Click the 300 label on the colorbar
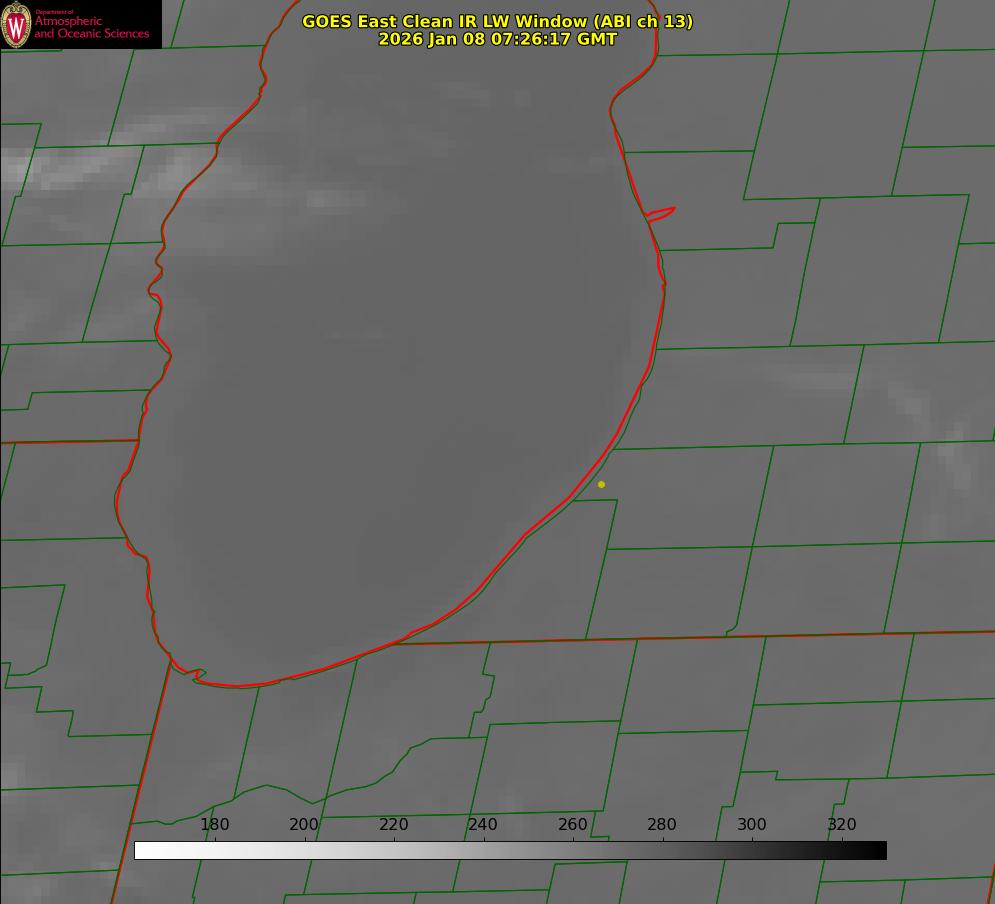This screenshot has height=904, width=995. tap(752, 824)
